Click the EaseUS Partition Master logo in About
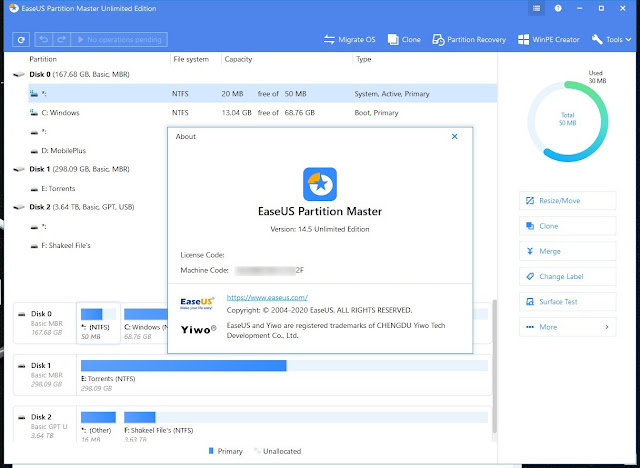The height and width of the screenshot is (468, 640). tap(320, 185)
